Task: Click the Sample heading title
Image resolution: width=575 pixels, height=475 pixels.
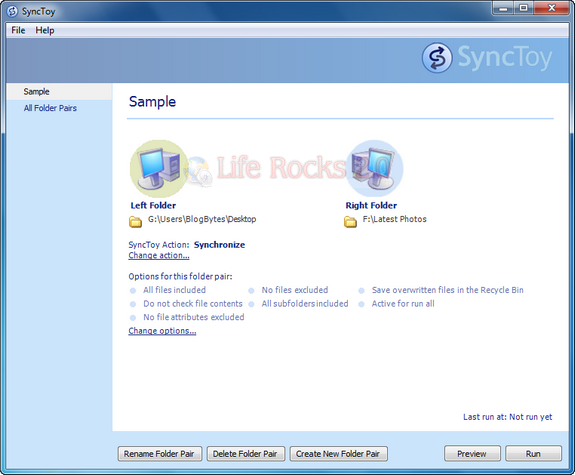Action: 153,102
